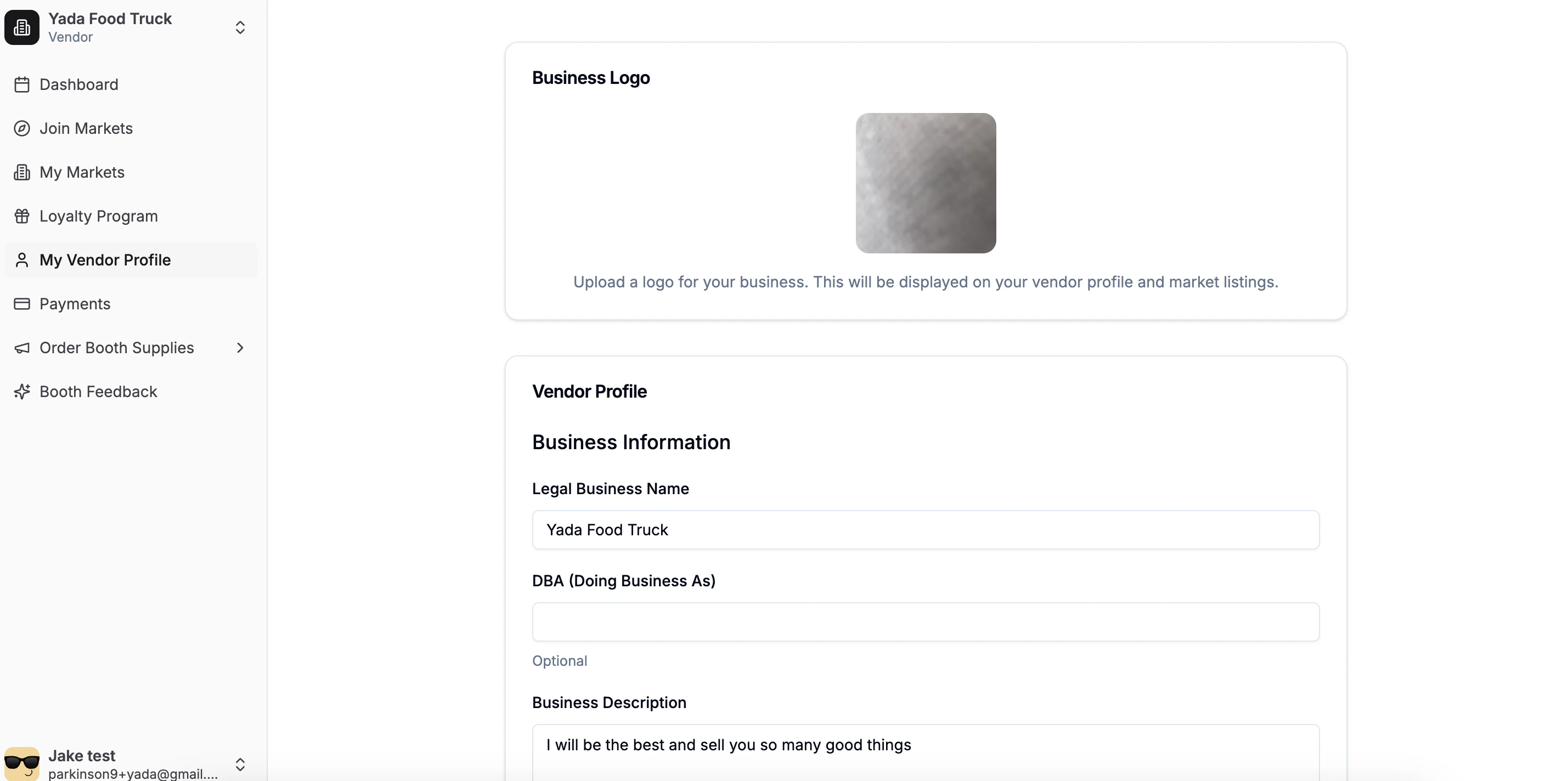
Task: Switch to the Join Markets section
Action: [x=86, y=128]
